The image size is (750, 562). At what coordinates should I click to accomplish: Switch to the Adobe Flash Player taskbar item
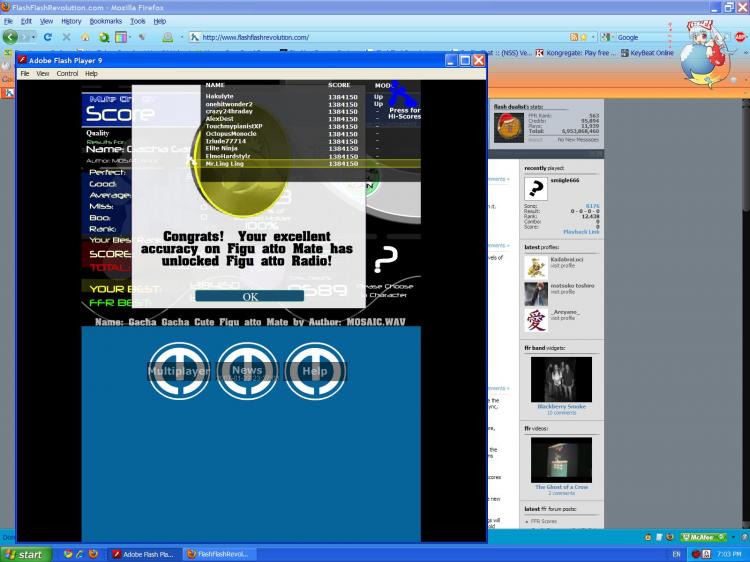[143, 554]
